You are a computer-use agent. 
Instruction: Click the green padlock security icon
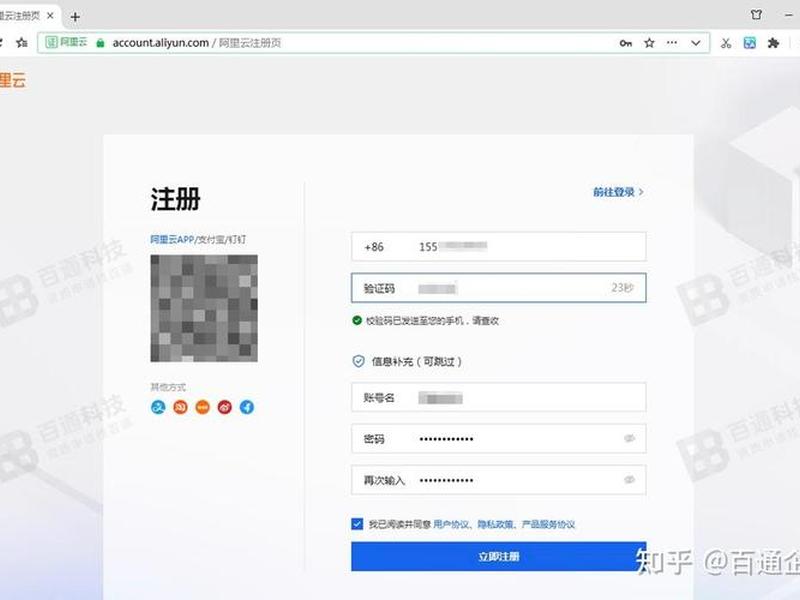(x=101, y=43)
